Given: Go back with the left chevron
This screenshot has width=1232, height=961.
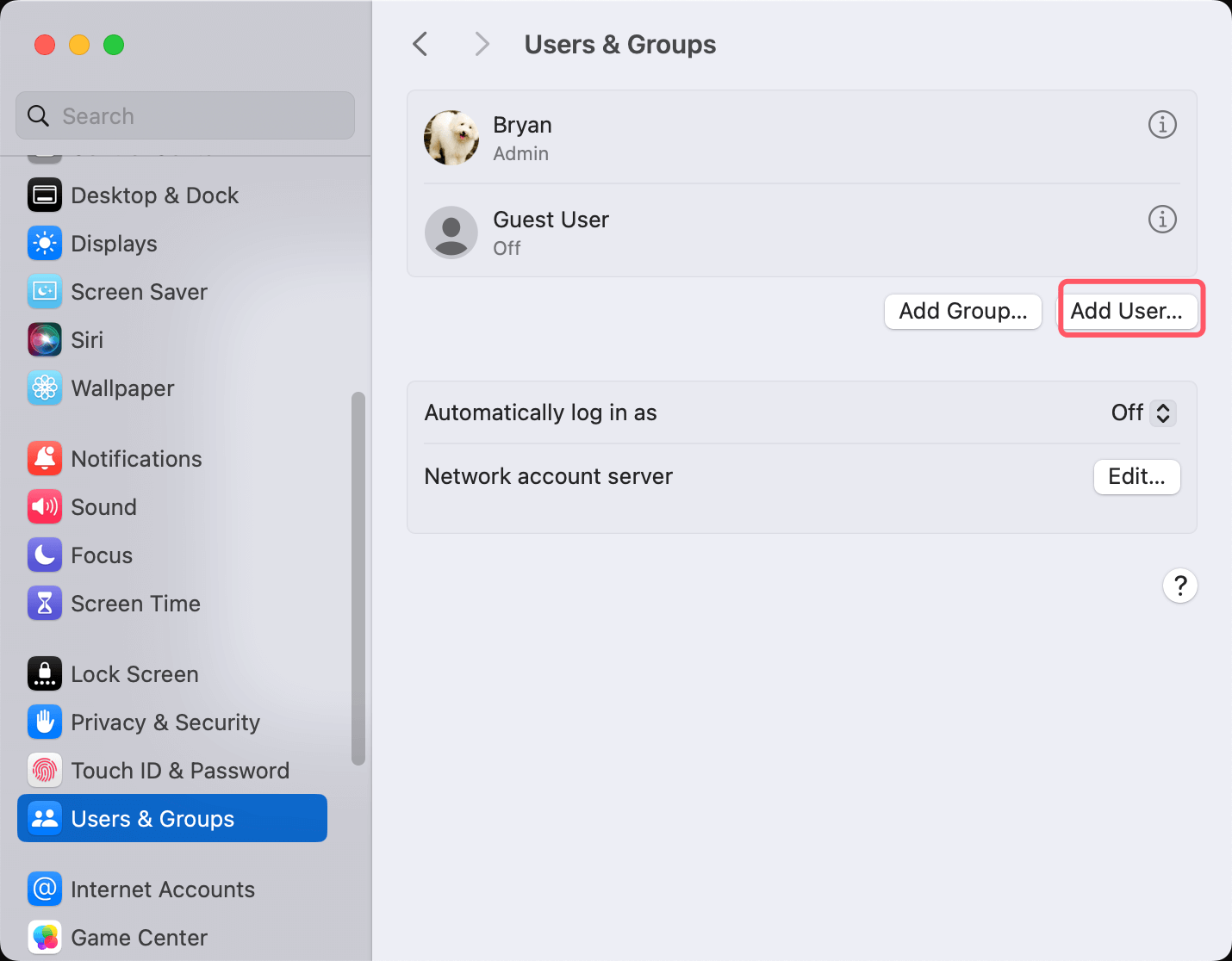Looking at the screenshot, I should pos(420,44).
